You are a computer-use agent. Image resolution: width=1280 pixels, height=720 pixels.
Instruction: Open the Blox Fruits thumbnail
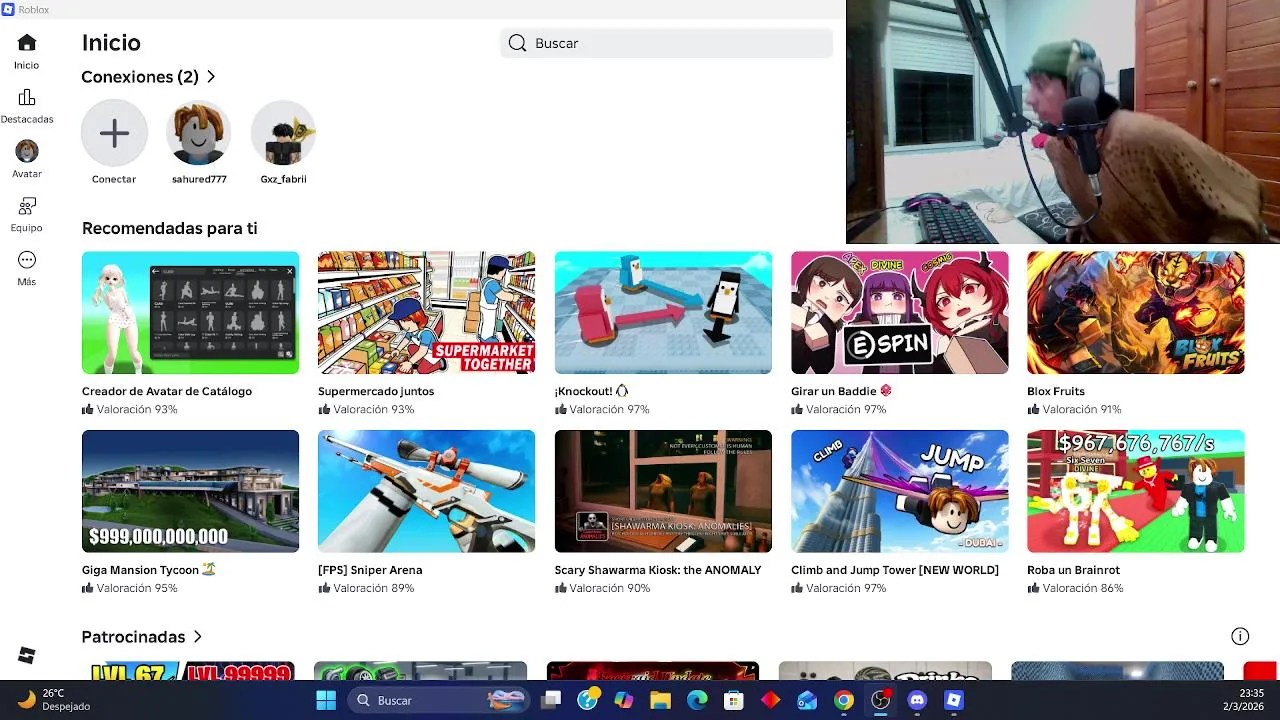pos(1135,313)
